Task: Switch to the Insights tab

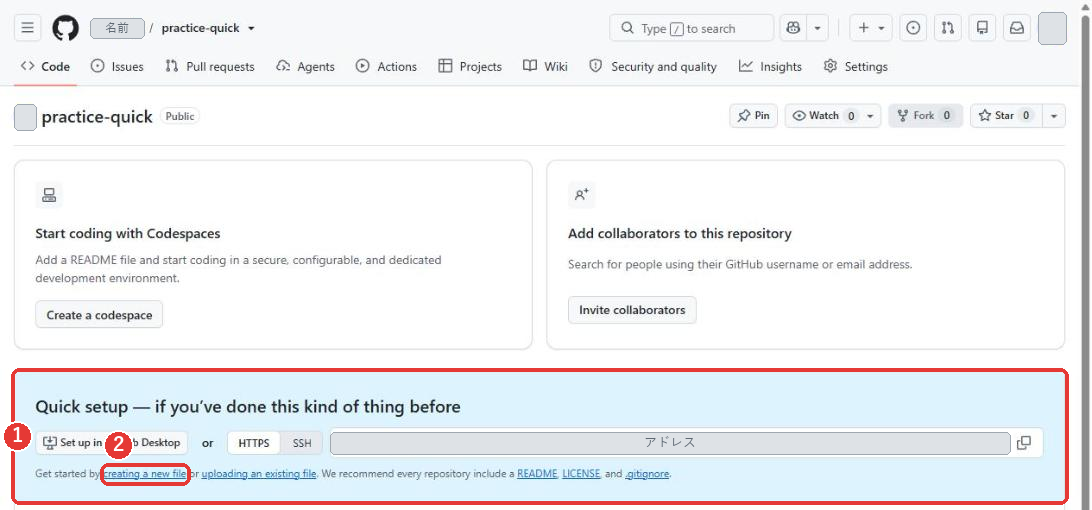Action: point(770,66)
